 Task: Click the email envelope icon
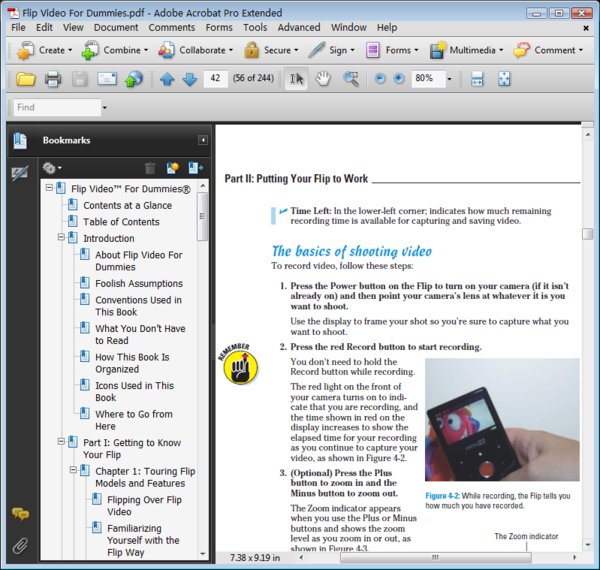point(107,79)
